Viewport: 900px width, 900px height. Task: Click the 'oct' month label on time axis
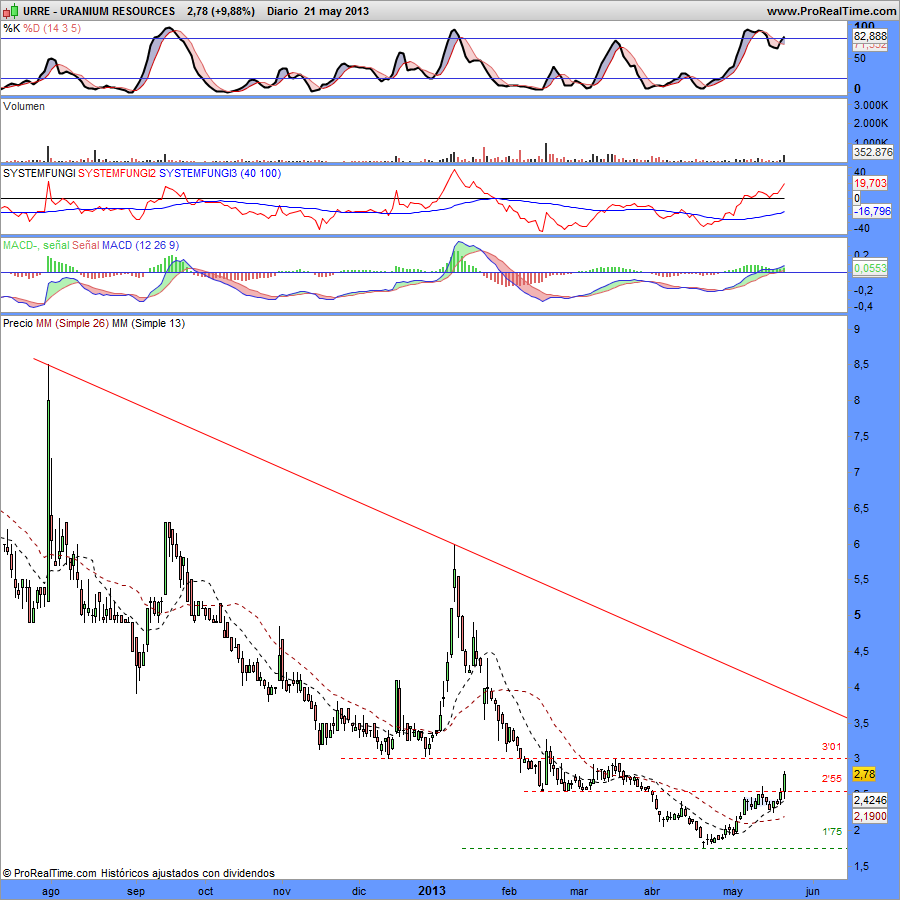[205, 891]
